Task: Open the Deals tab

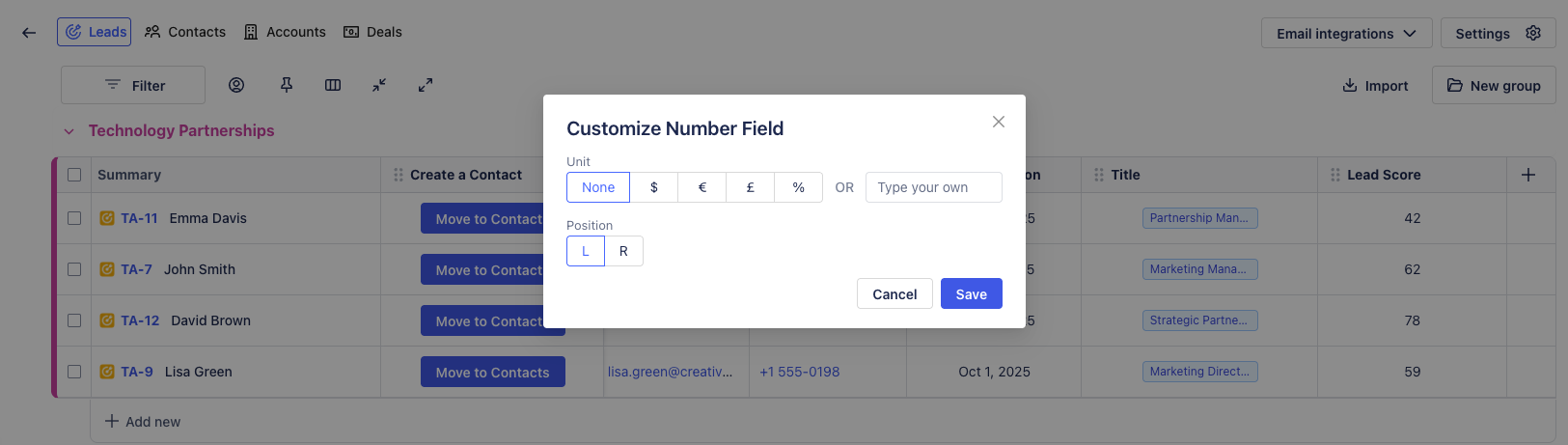Action: pyautogui.click(x=373, y=32)
